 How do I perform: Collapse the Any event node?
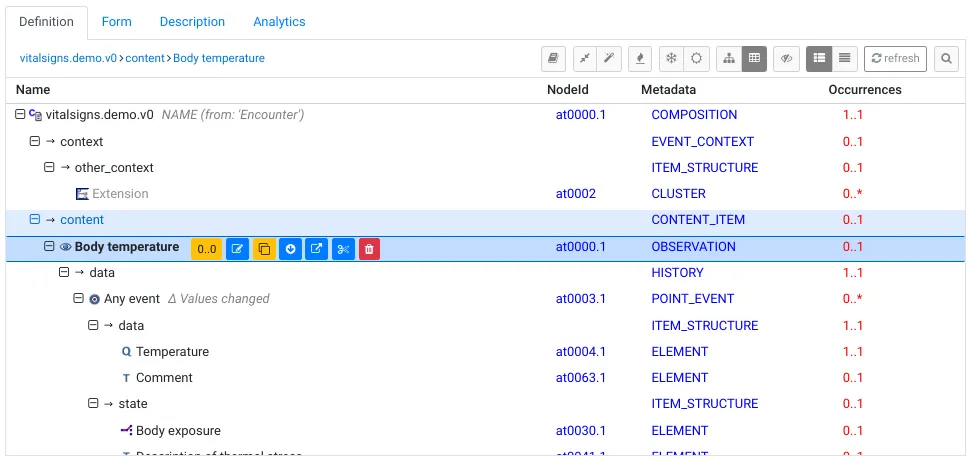(x=79, y=299)
